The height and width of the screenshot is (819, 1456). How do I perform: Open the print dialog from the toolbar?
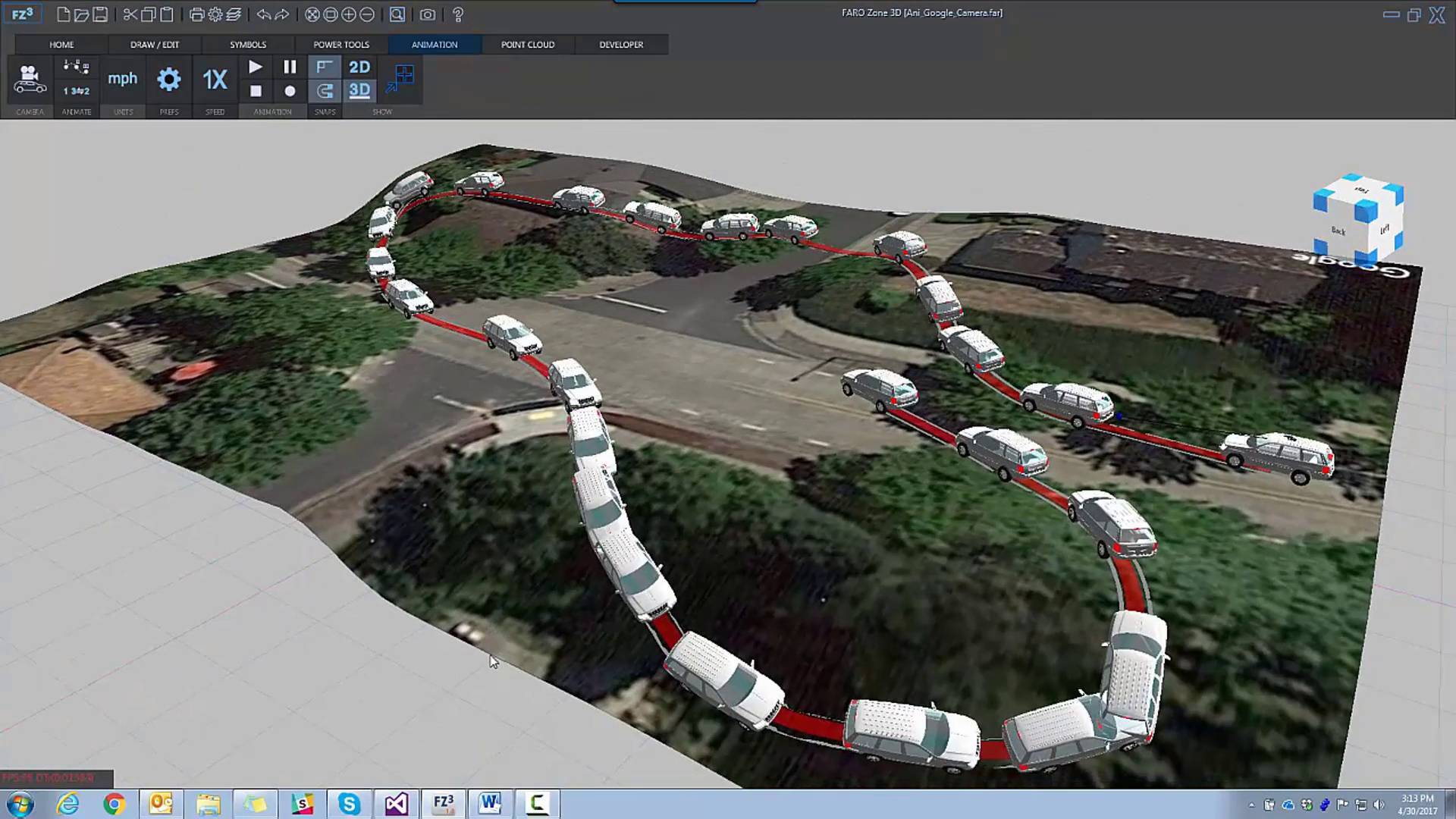196,14
